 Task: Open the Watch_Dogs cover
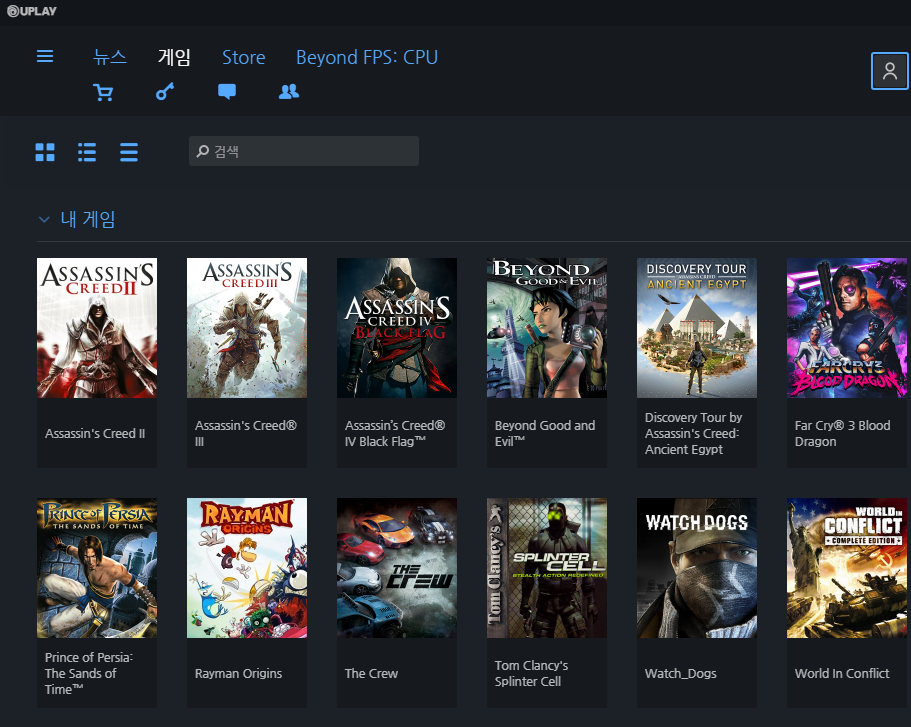pyautogui.click(x=697, y=568)
